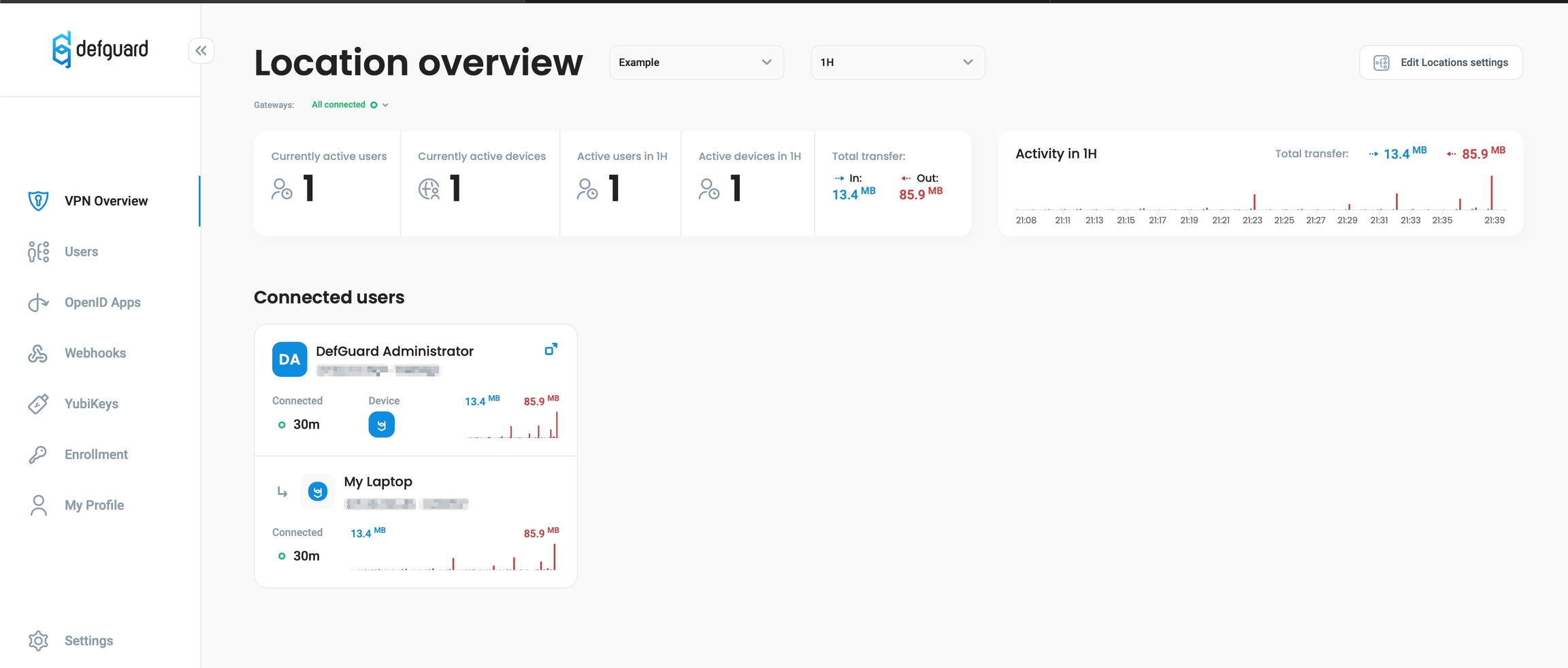The image size is (1568, 668).
Task: Click the DA user avatar
Action: click(x=289, y=359)
